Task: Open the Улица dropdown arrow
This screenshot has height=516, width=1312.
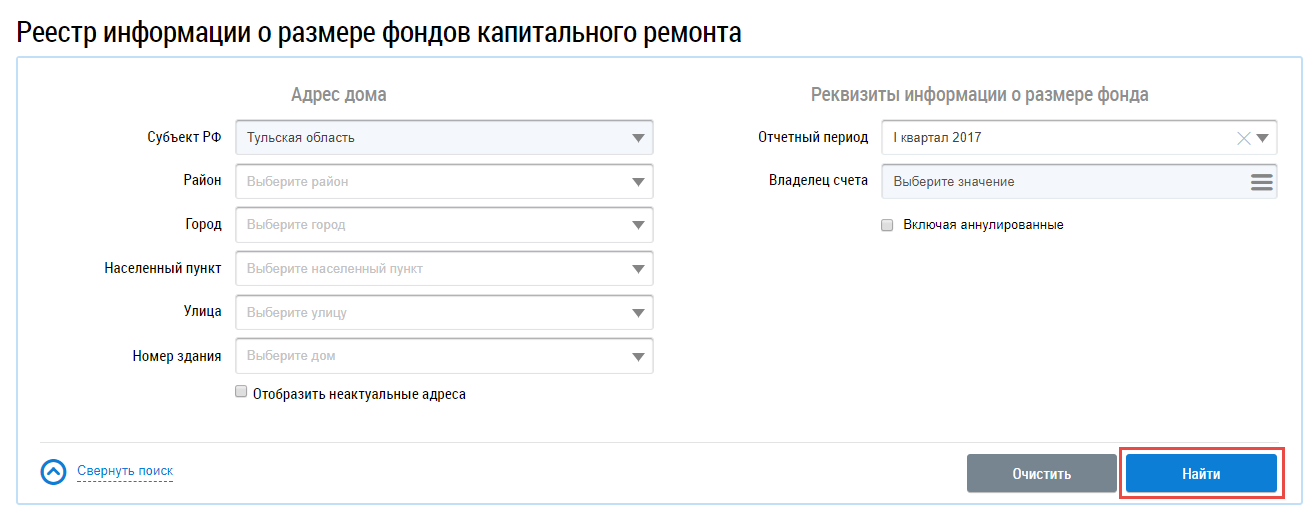Action: [x=638, y=313]
